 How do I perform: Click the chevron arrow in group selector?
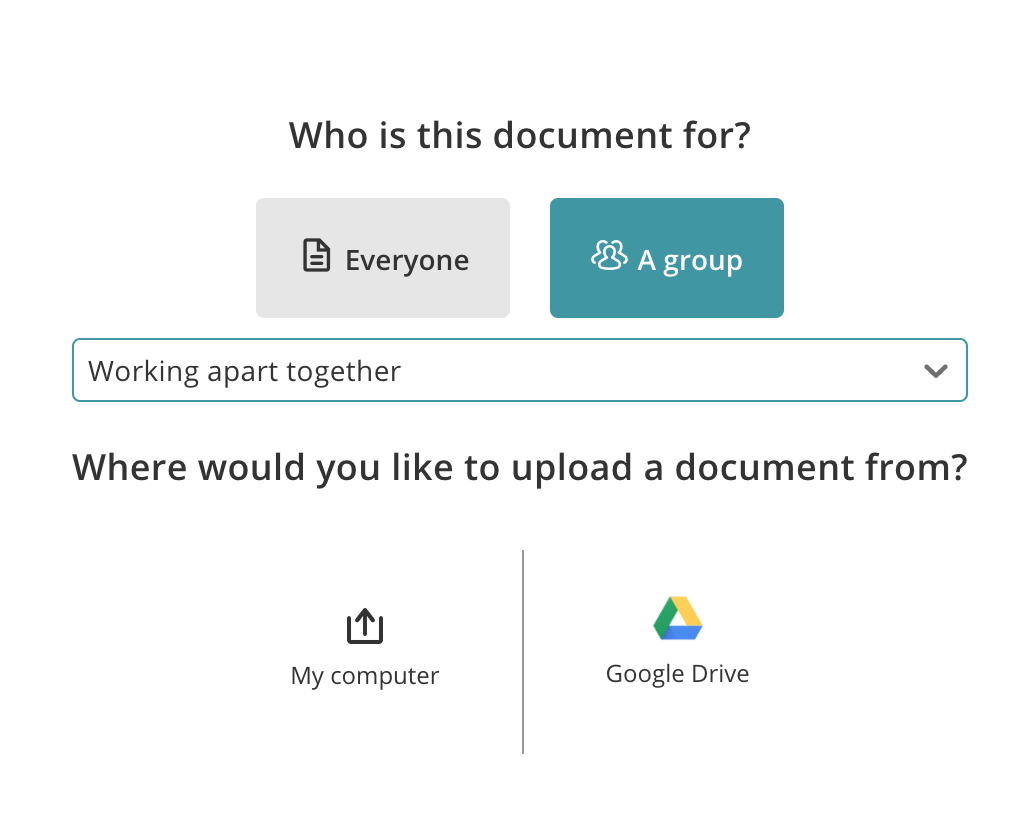tap(936, 371)
